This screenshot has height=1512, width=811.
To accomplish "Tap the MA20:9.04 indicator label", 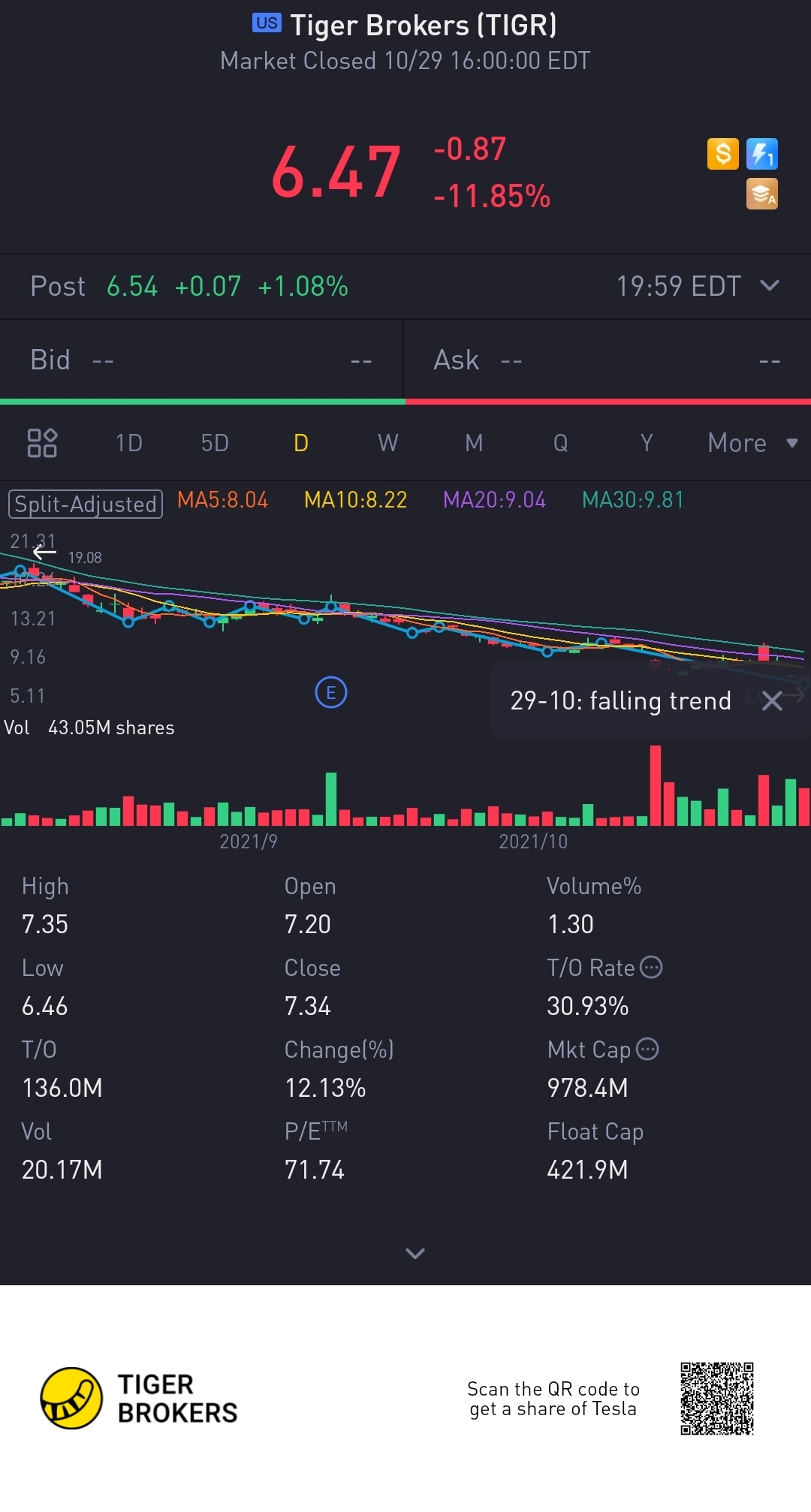I will [x=494, y=500].
